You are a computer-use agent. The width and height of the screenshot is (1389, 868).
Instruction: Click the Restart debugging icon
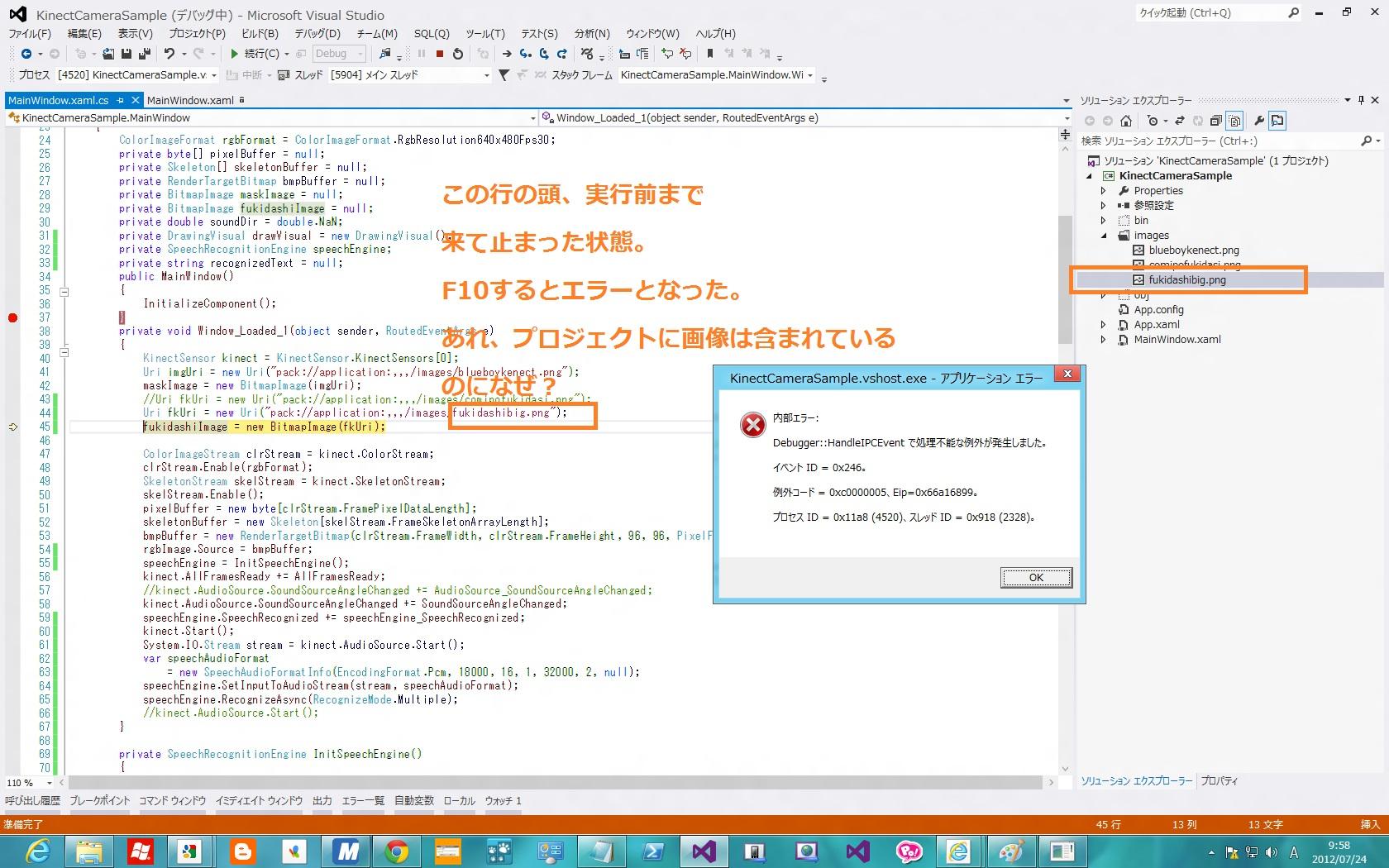tap(458, 54)
